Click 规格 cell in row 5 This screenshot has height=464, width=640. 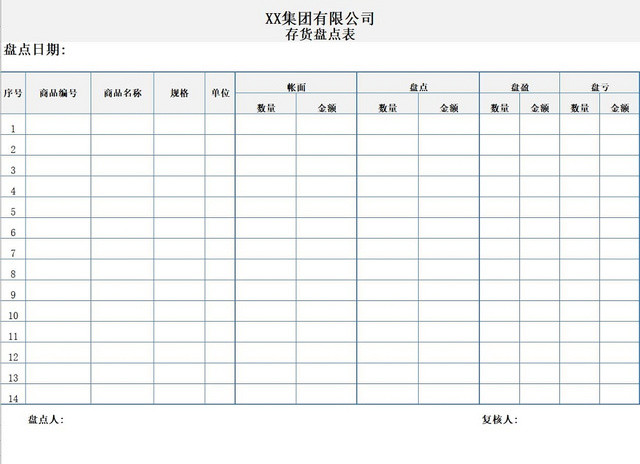[x=179, y=207]
